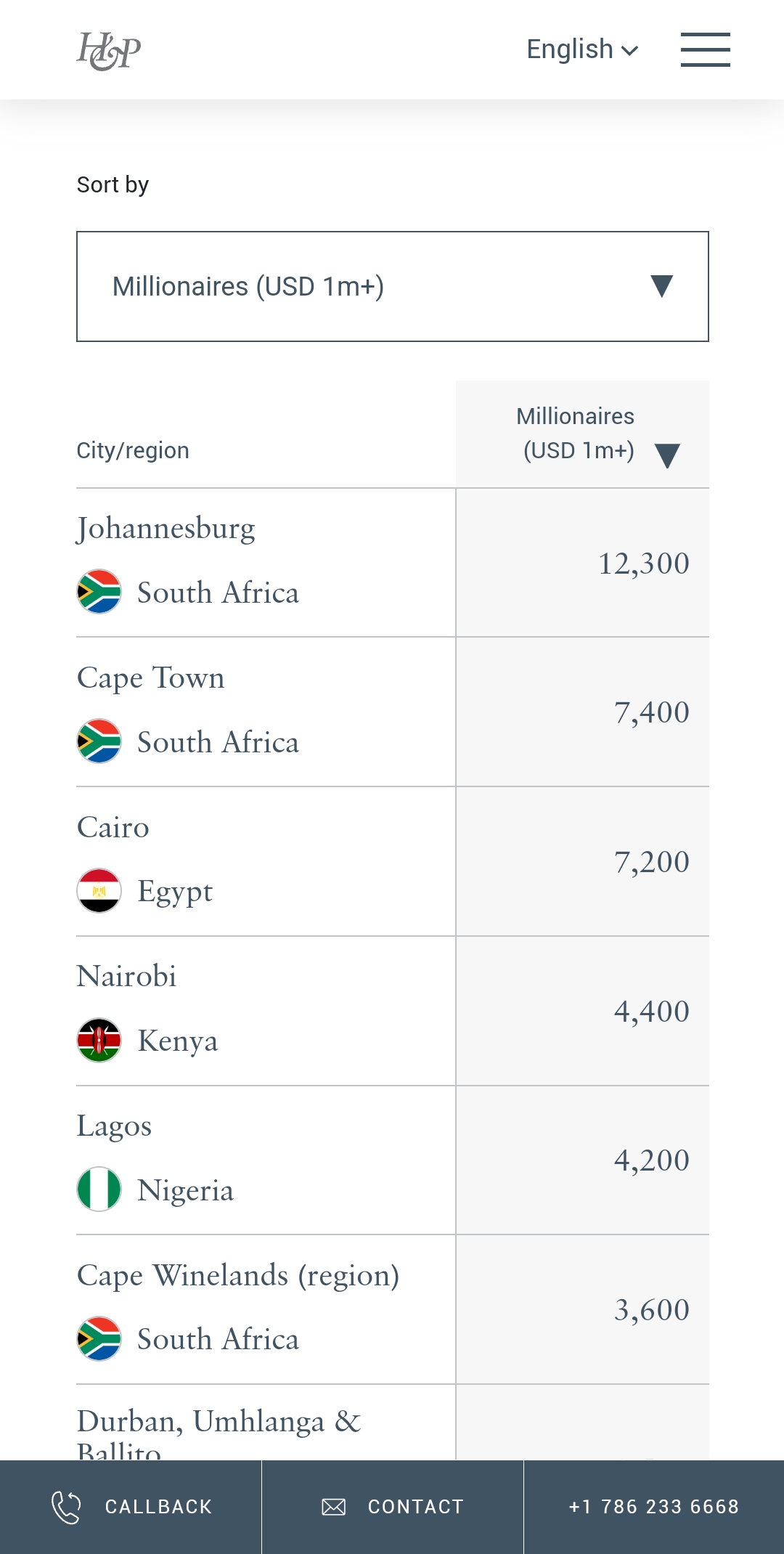Toggle sort arrow in Millionaires column header
This screenshot has height=1554, width=784.
(x=666, y=455)
